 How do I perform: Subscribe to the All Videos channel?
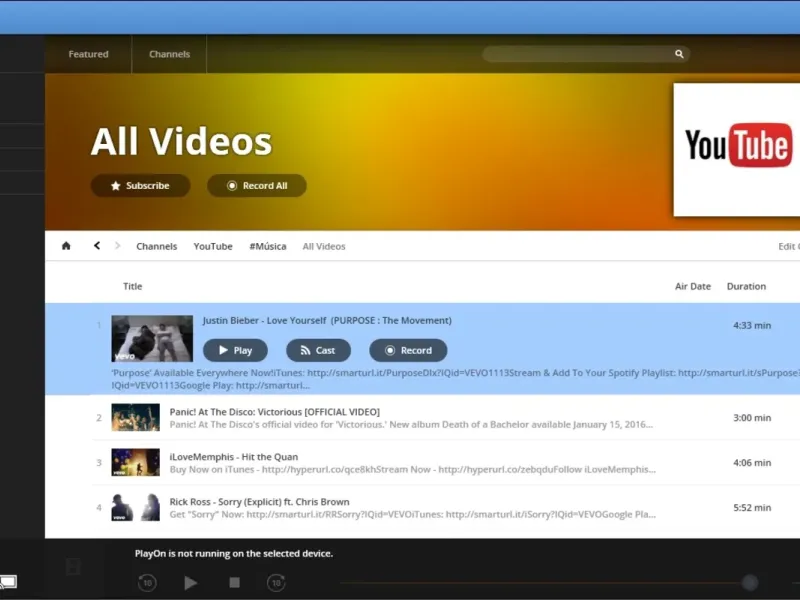click(x=140, y=186)
